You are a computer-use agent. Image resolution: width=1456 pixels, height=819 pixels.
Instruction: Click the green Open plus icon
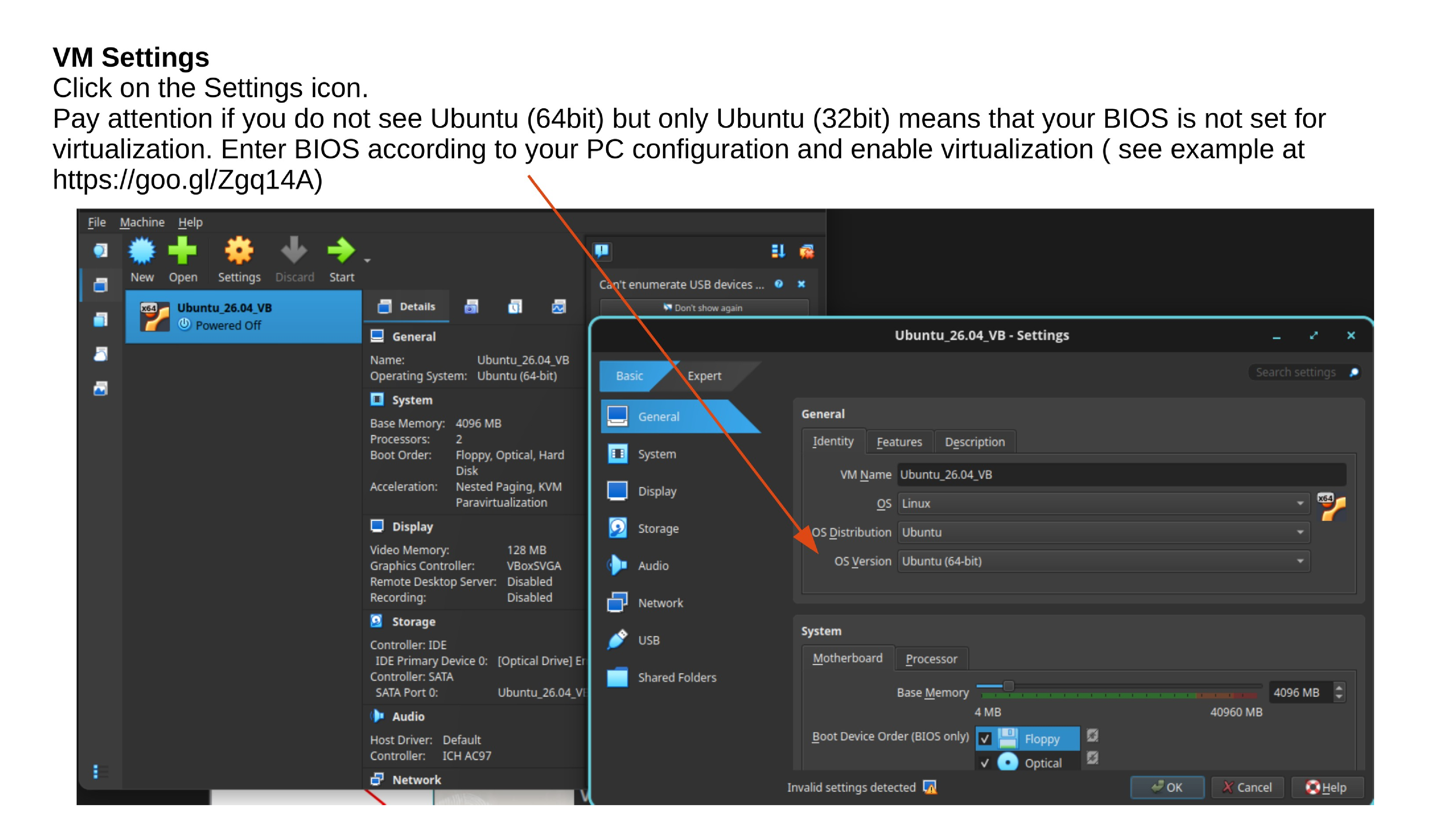(183, 251)
